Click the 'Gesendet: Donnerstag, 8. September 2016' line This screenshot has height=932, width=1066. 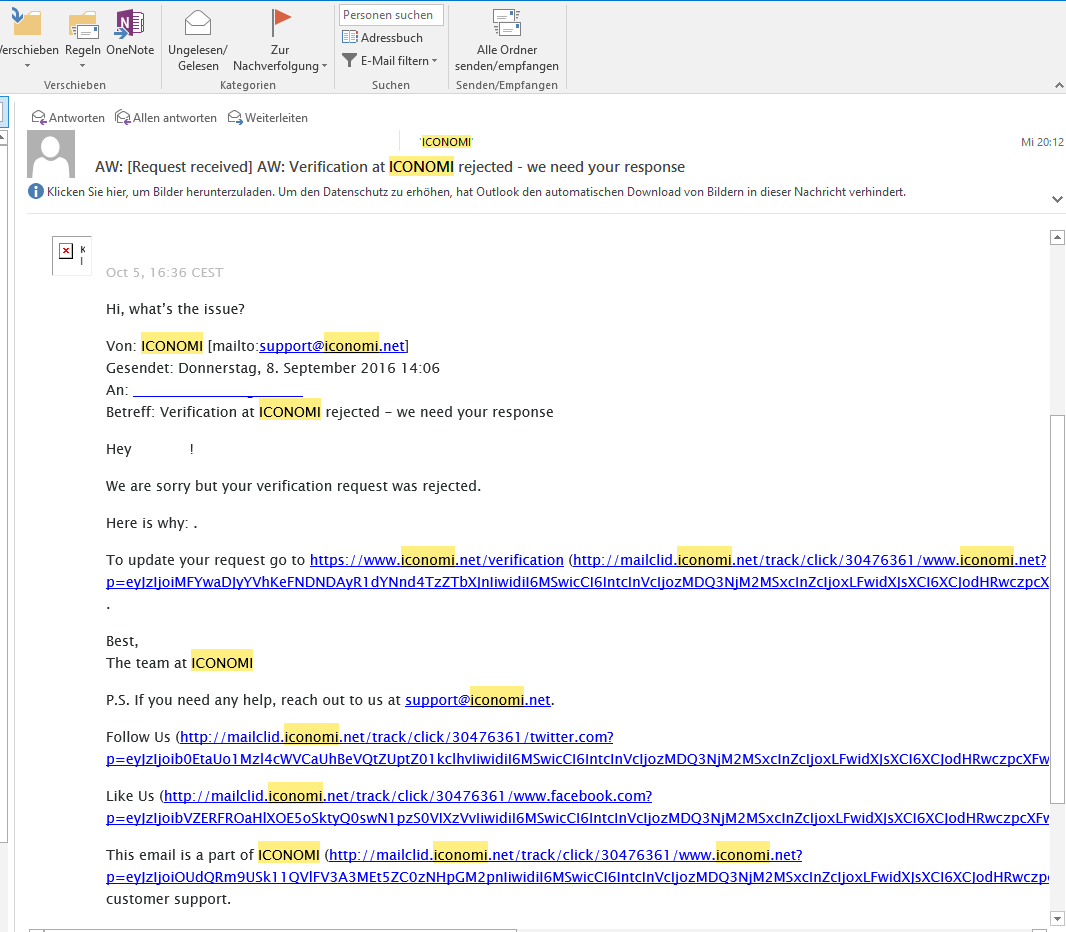(273, 368)
